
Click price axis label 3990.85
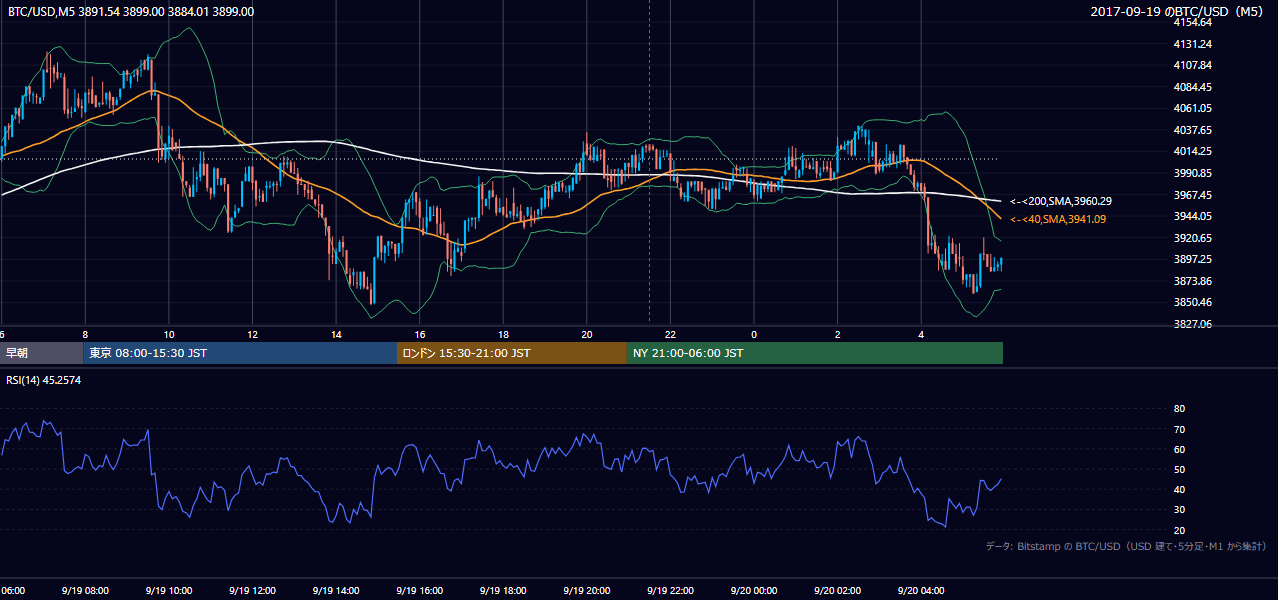coord(1193,173)
